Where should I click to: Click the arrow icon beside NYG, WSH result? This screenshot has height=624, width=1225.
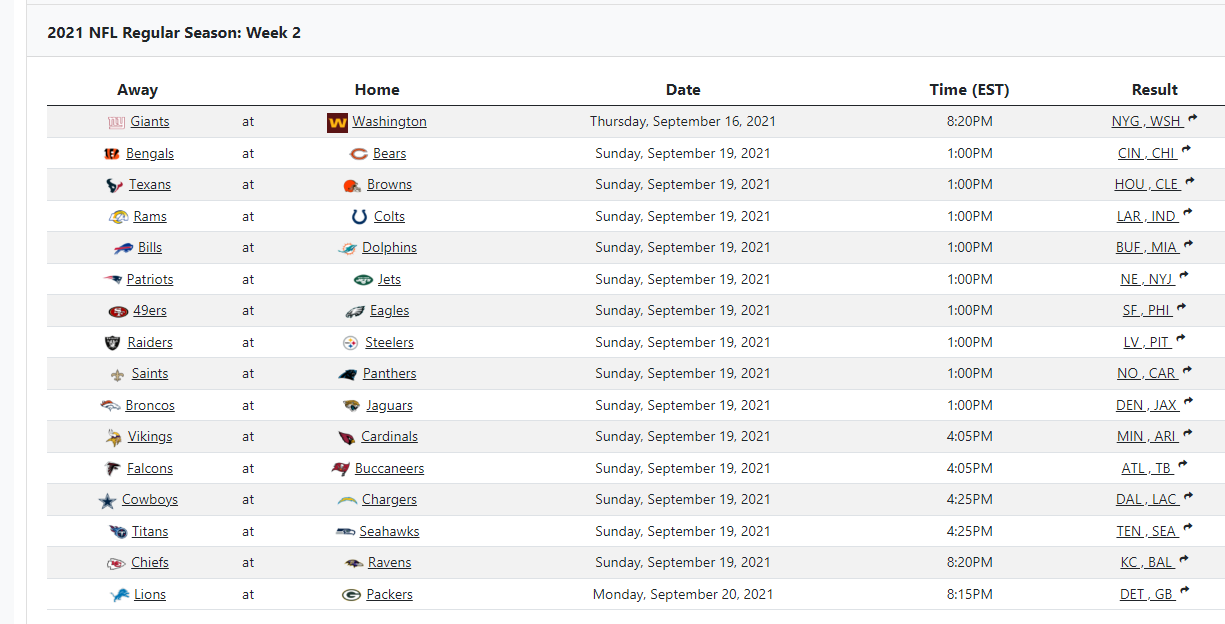[1193, 120]
